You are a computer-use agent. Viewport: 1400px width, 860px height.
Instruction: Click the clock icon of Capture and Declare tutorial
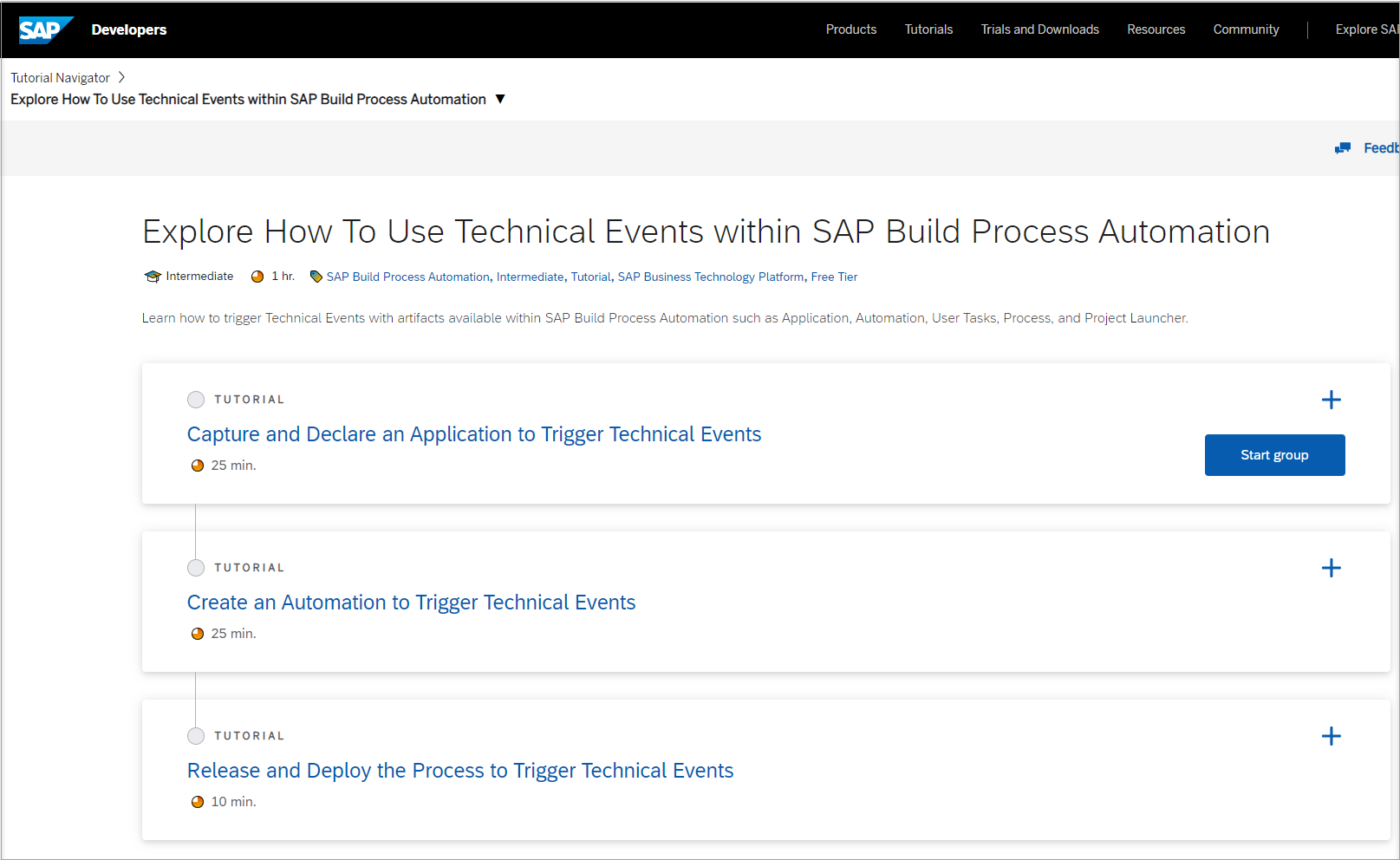point(198,466)
